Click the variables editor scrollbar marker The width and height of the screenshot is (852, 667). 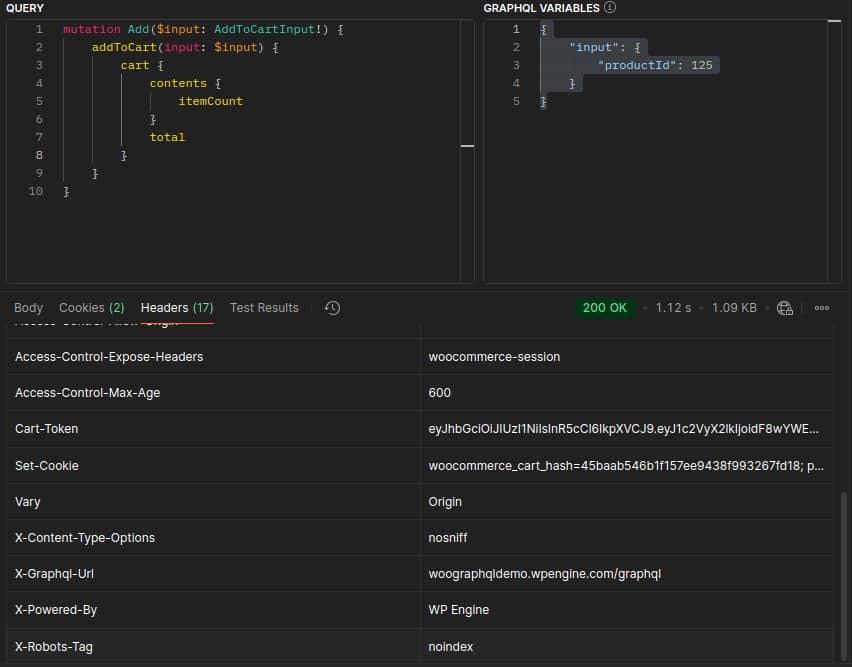point(835,21)
